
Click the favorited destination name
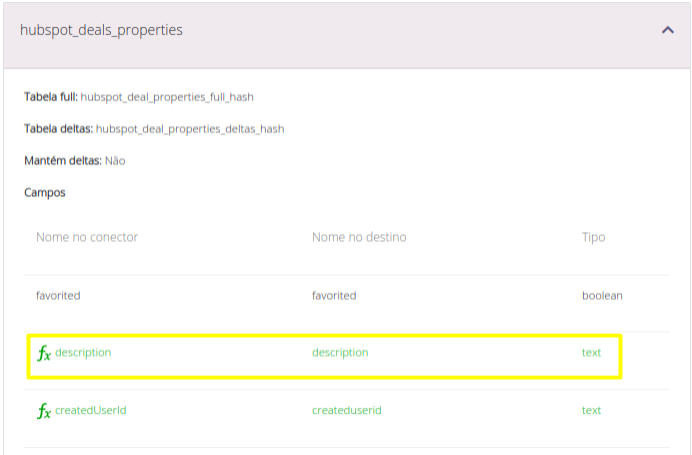334,296
